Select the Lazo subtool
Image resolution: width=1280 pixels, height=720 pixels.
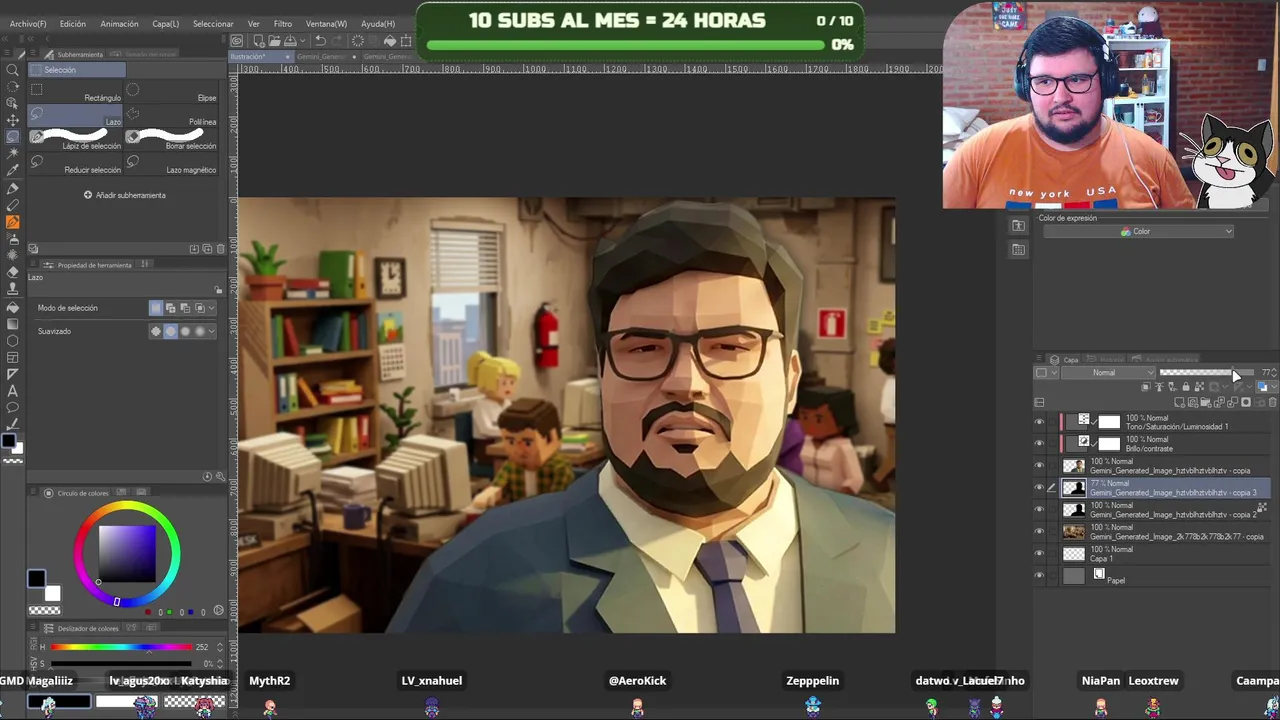pos(75,115)
